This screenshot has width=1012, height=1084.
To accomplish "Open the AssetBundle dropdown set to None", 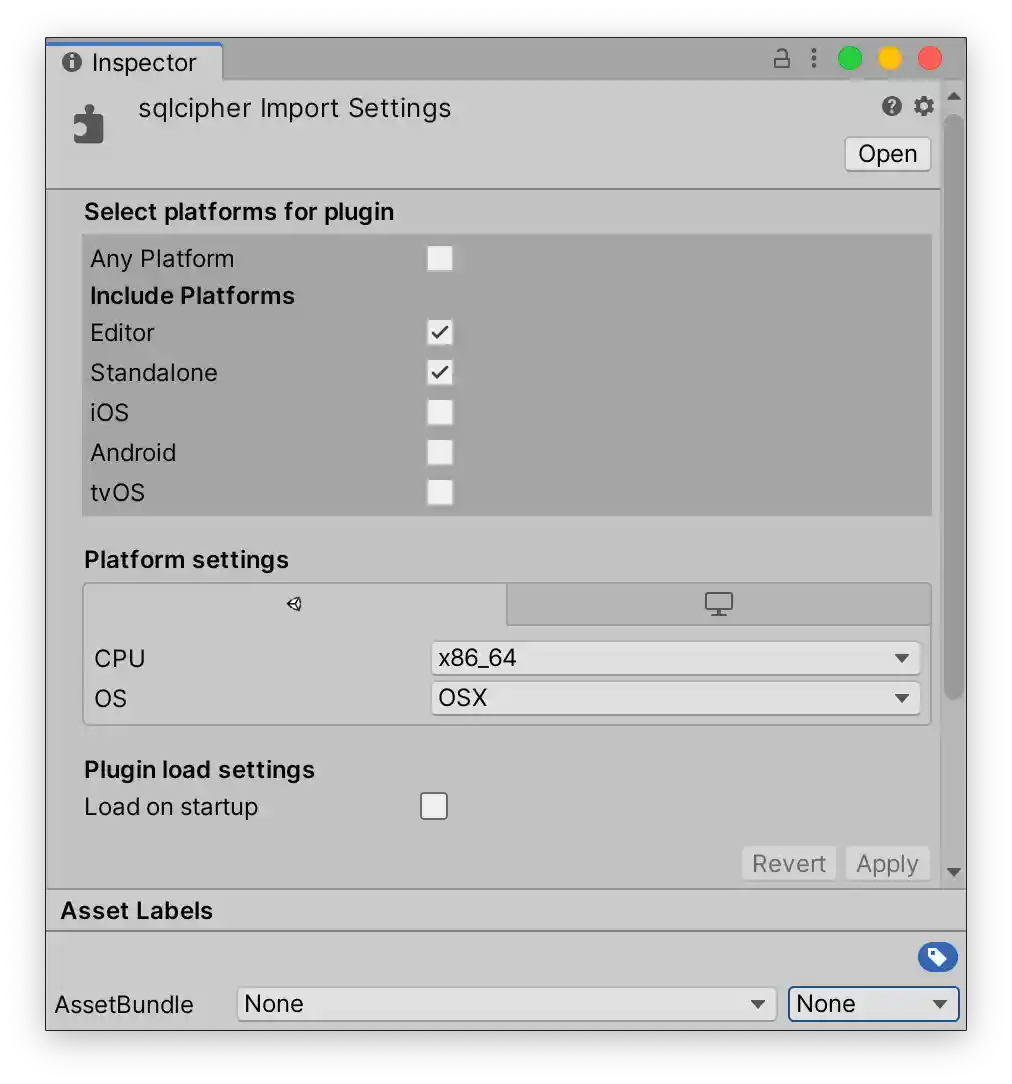I will [x=507, y=1004].
